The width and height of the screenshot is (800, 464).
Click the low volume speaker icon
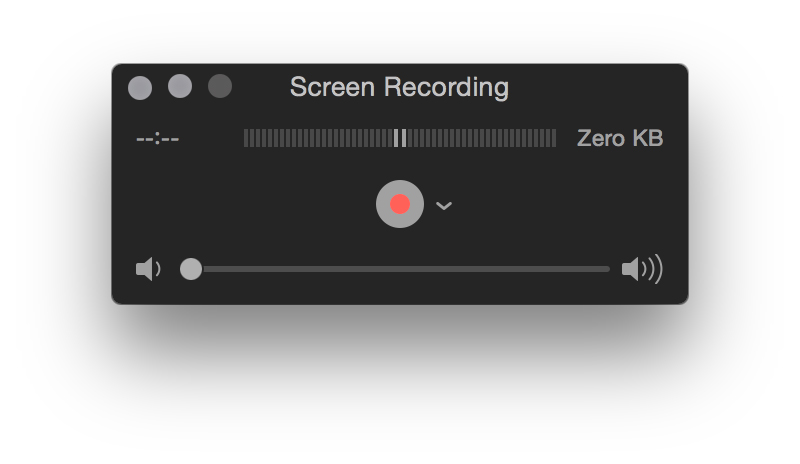point(147,269)
